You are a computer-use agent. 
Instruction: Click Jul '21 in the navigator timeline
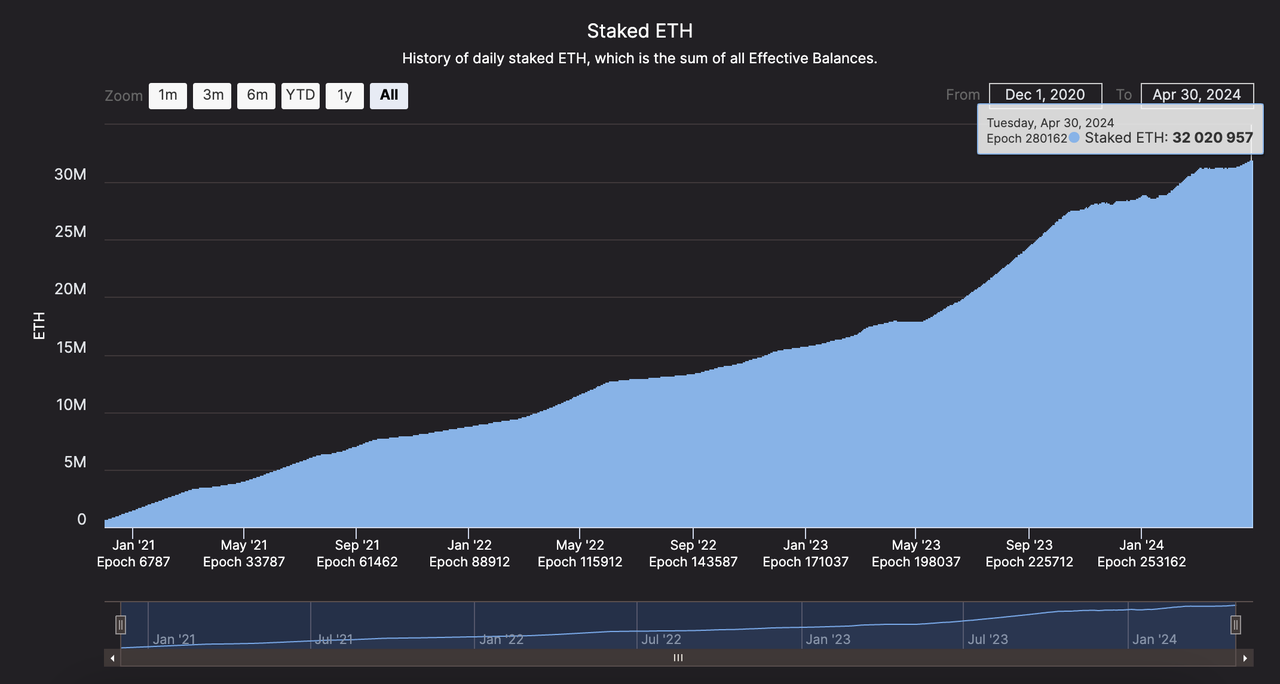tap(334, 639)
